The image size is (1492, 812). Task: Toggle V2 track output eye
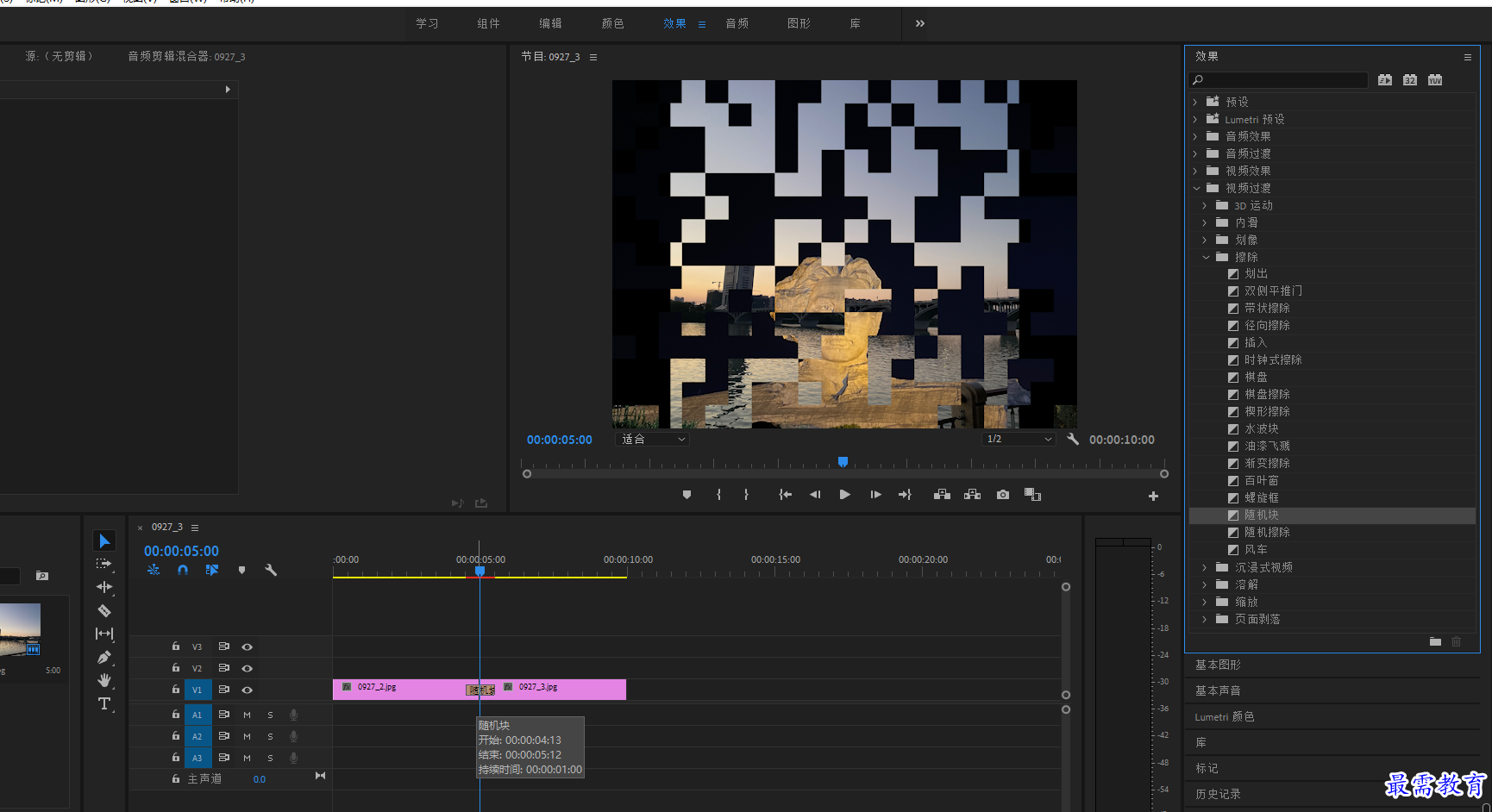click(x=247, y=668)
